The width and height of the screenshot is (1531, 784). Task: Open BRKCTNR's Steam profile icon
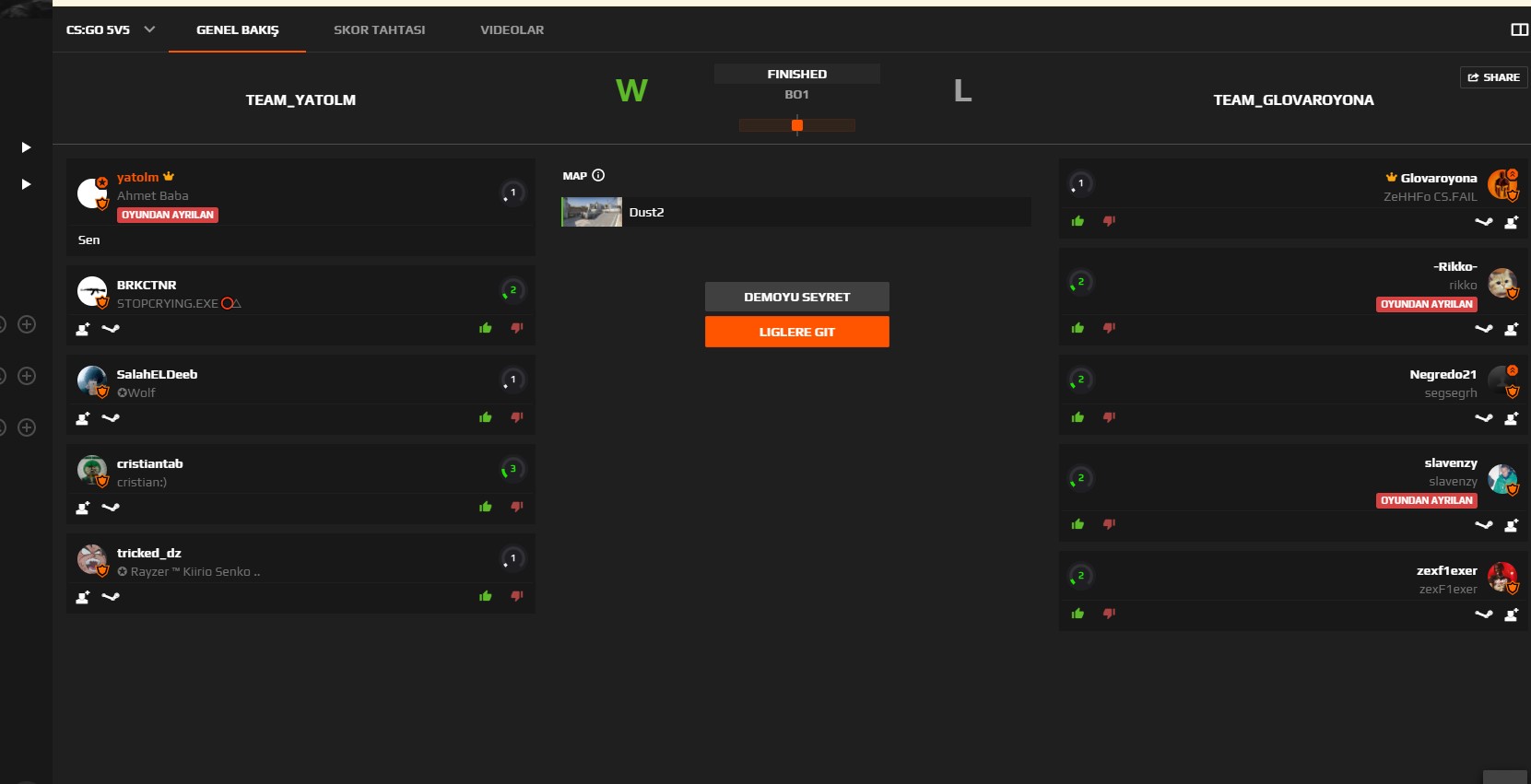tap(111, 329)
